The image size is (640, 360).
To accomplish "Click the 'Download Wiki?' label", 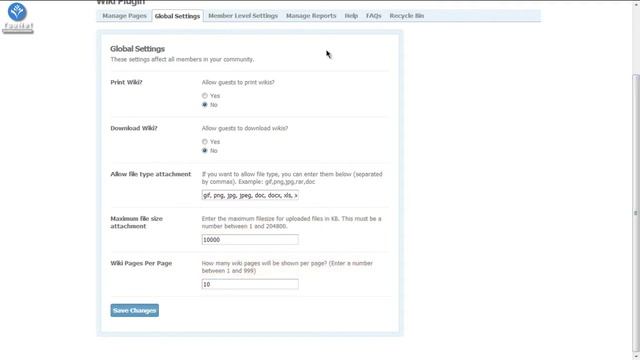I will tap(133, 128).
